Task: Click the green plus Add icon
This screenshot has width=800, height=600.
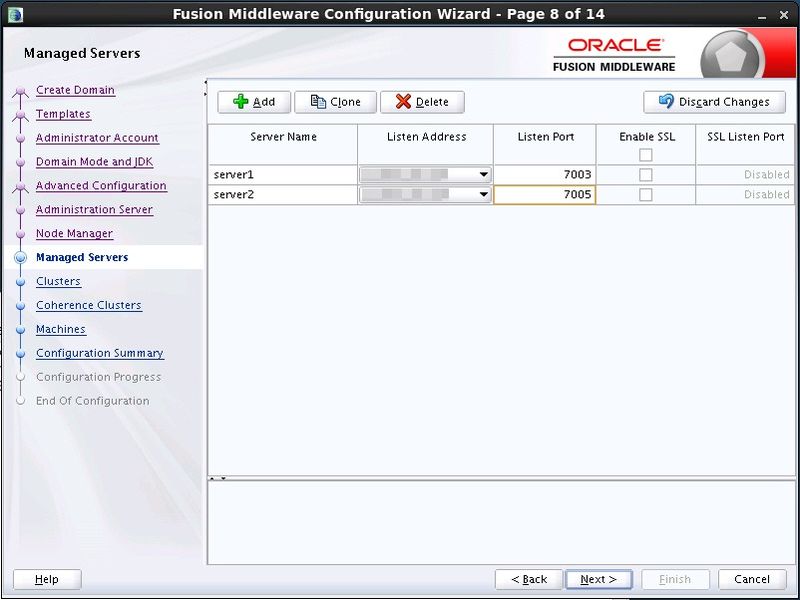Action: (x=240, y=102)
